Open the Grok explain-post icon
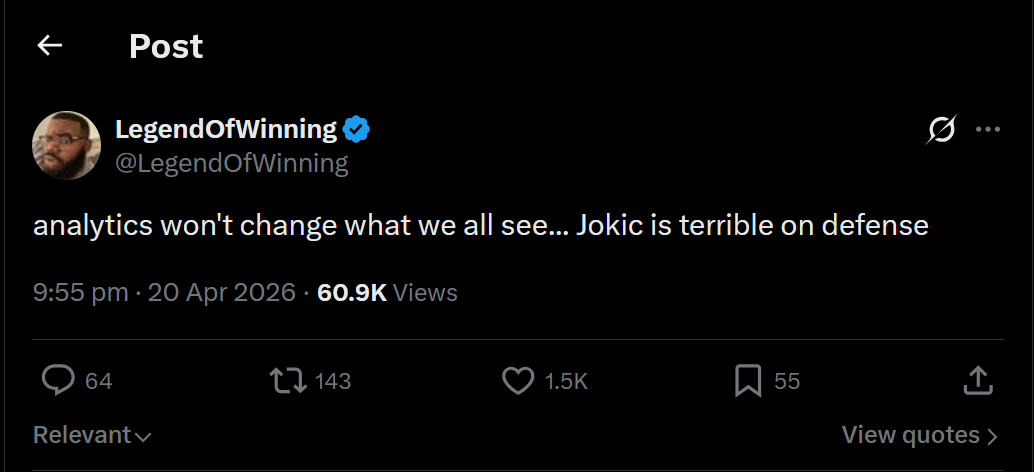Screen dimensions: 1034x472 click(x=941, y=129)
